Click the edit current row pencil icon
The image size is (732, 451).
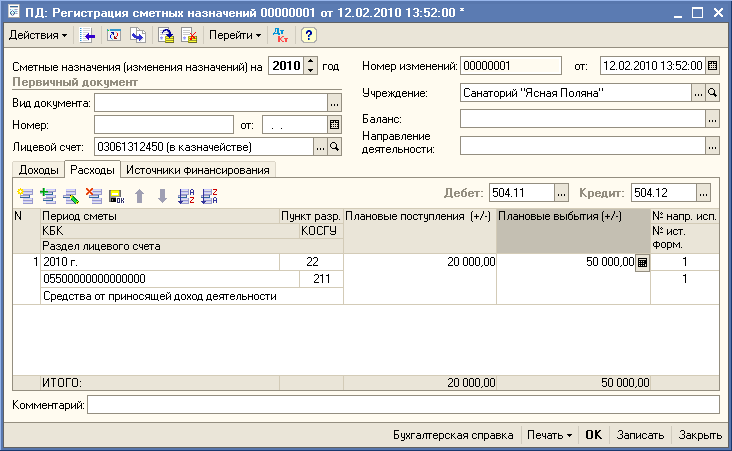(71, 195)
